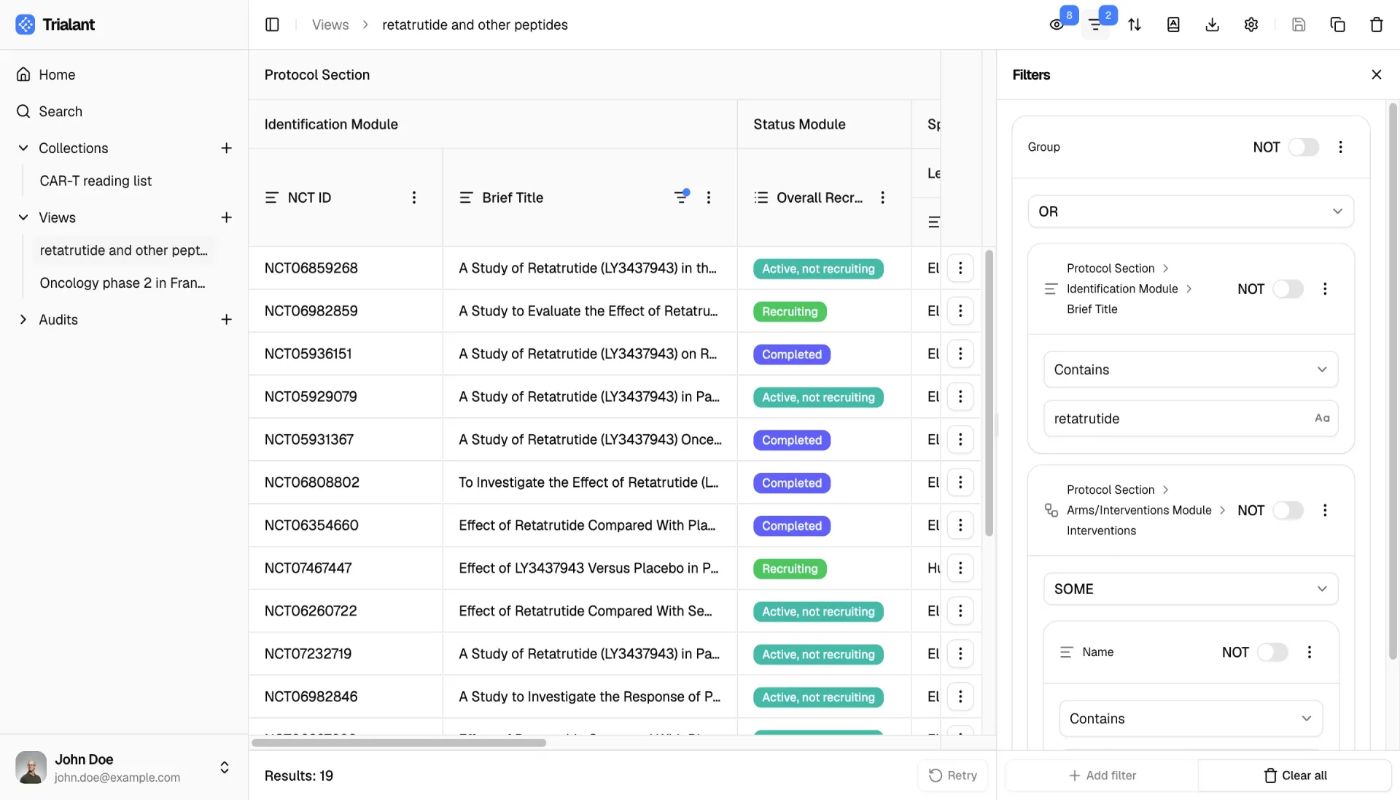Click Views breadcrumb link
This screenshot has height=800, width=1400.
click(330, 25)
